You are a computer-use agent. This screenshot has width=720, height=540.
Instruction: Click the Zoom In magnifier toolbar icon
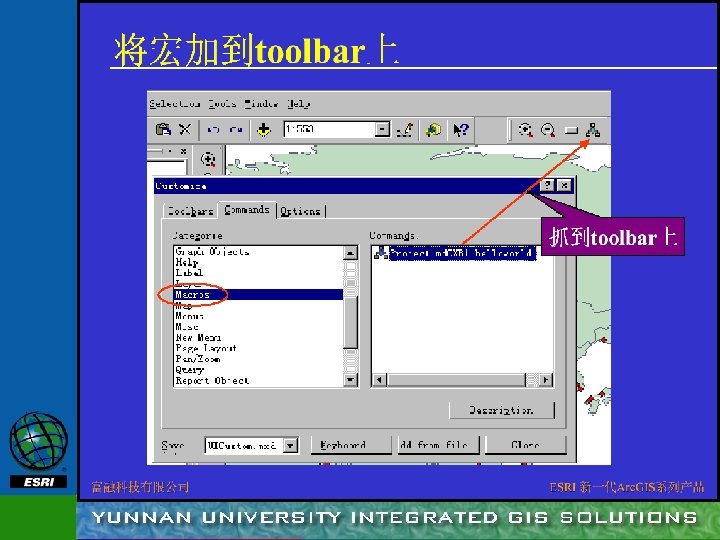click(525, 130)
